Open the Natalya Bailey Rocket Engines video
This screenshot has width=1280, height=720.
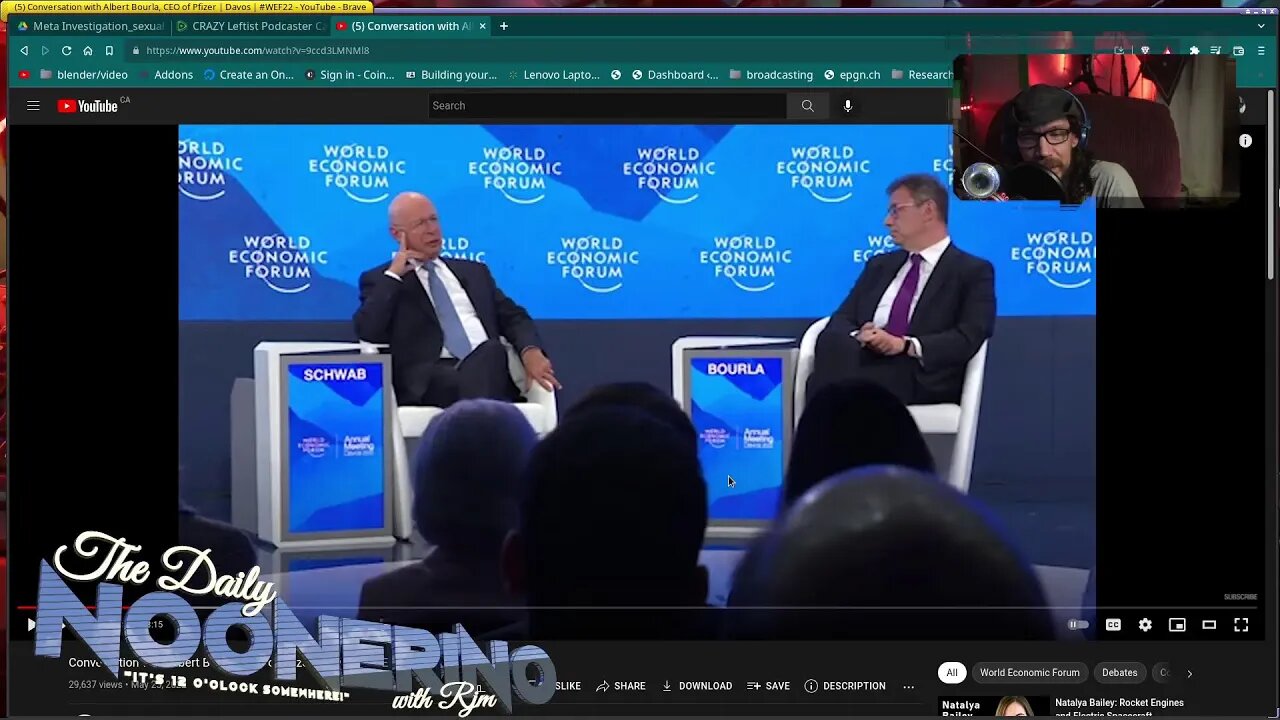(1119, 707)
